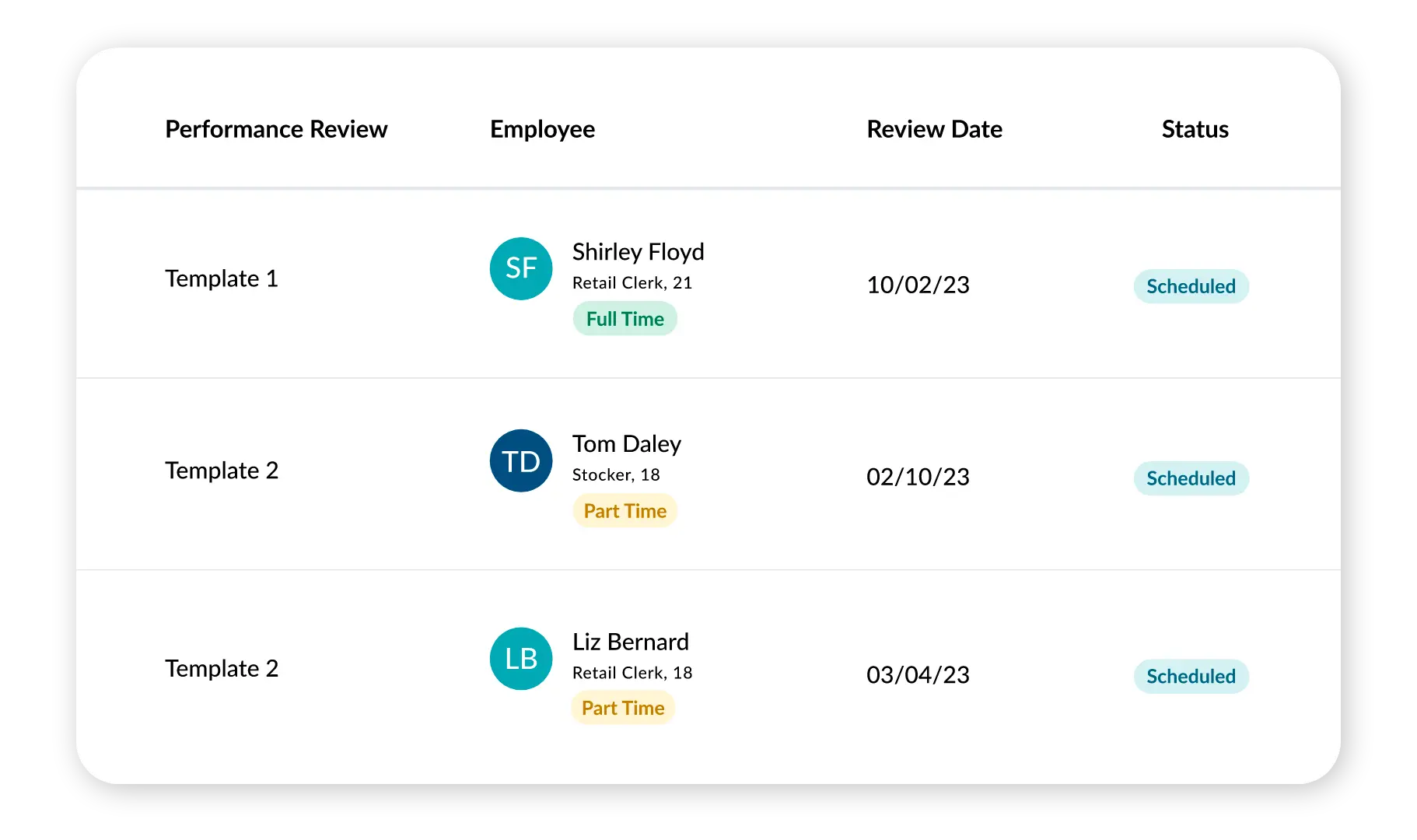This screenshot has height=840, width=1417.
Task: Click the name Liz Bernard
Action: click(x=631, y=642)
